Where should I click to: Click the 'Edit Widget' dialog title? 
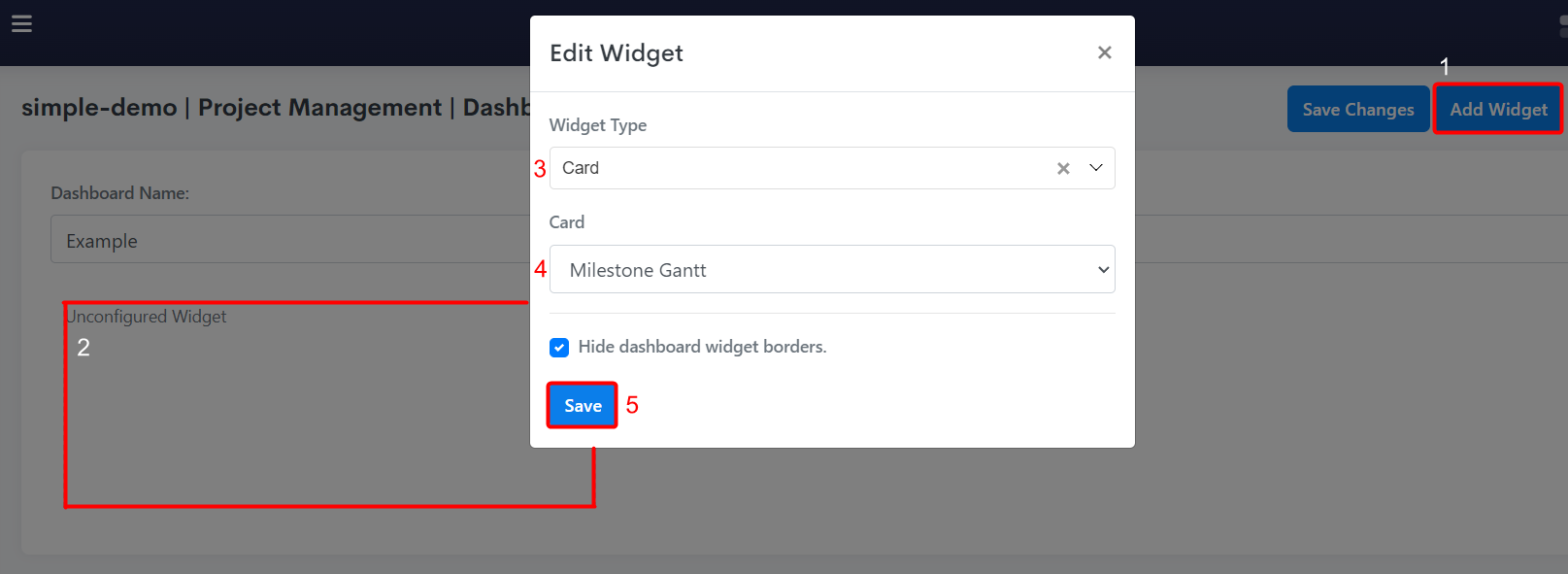click(x=617, y=53)
